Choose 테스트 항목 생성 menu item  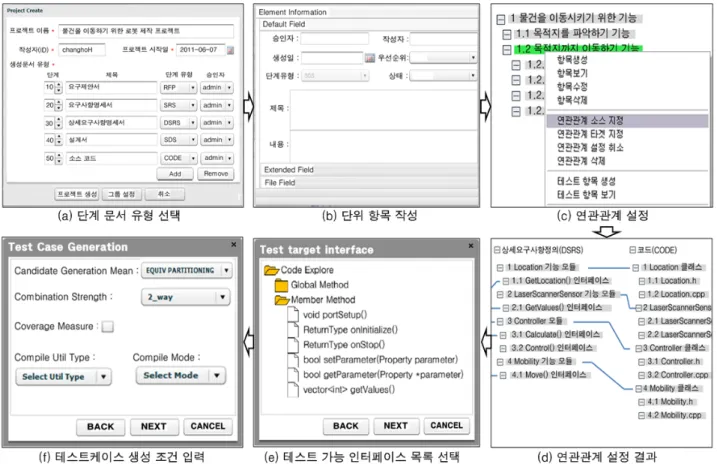pyautogui.click(x=586, y=181)
